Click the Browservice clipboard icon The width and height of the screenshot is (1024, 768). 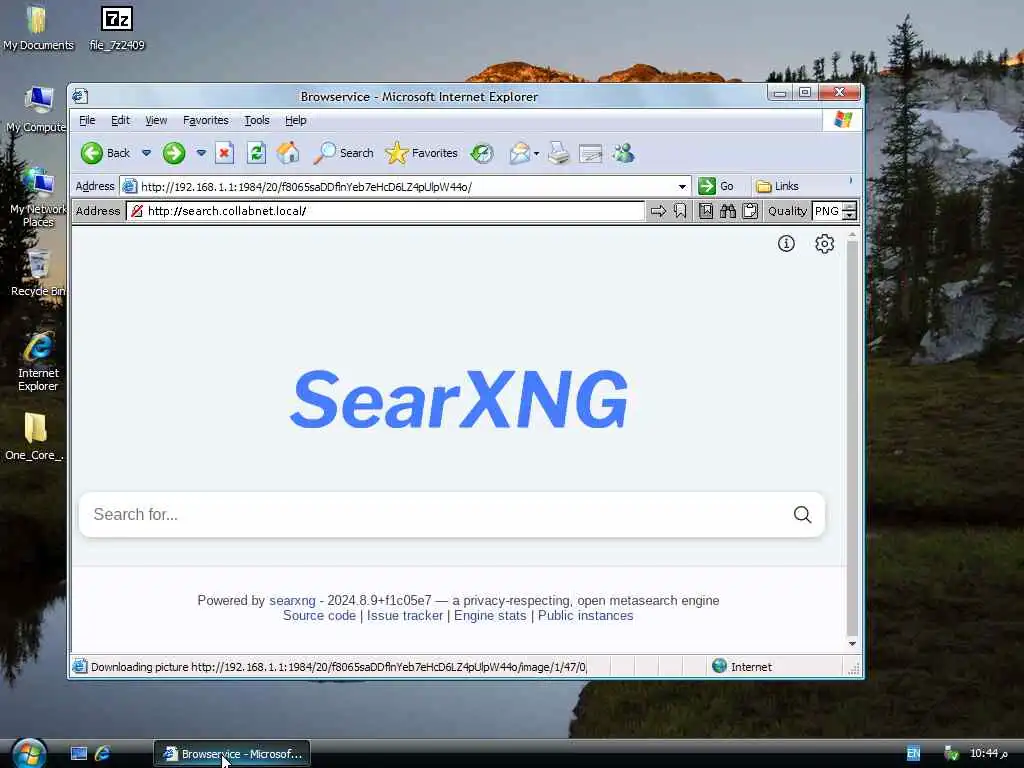tap(750, 211)
